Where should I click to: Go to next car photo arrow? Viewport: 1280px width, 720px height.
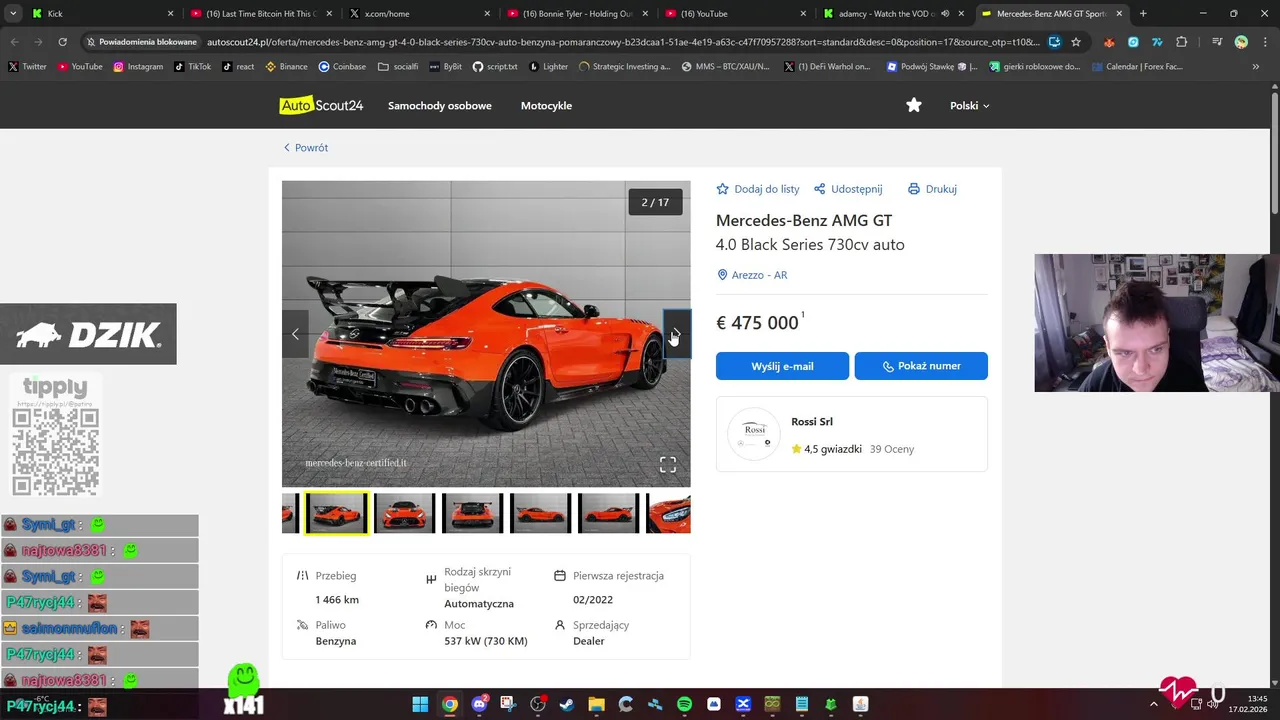click(677, 334)
